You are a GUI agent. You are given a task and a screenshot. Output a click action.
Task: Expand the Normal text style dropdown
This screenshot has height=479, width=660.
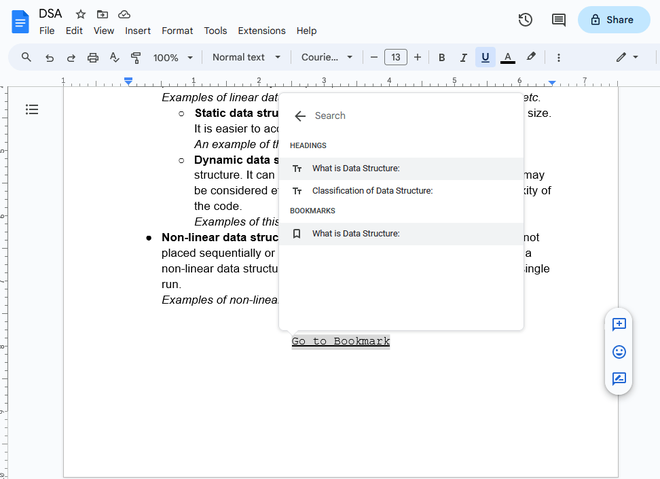[246, 58]
